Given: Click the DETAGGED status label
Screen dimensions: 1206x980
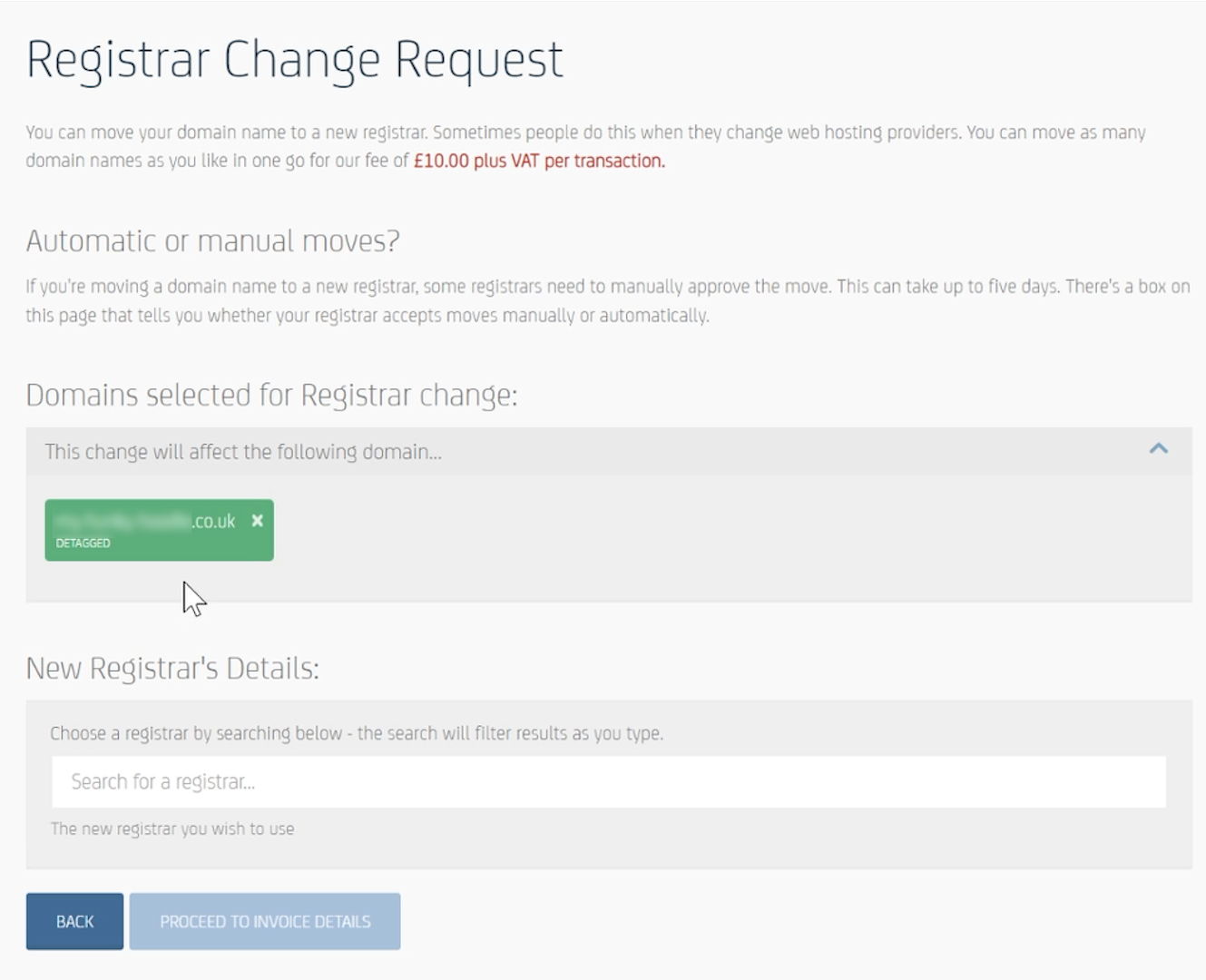Looking at the screenshot, I should coord(83,543).
